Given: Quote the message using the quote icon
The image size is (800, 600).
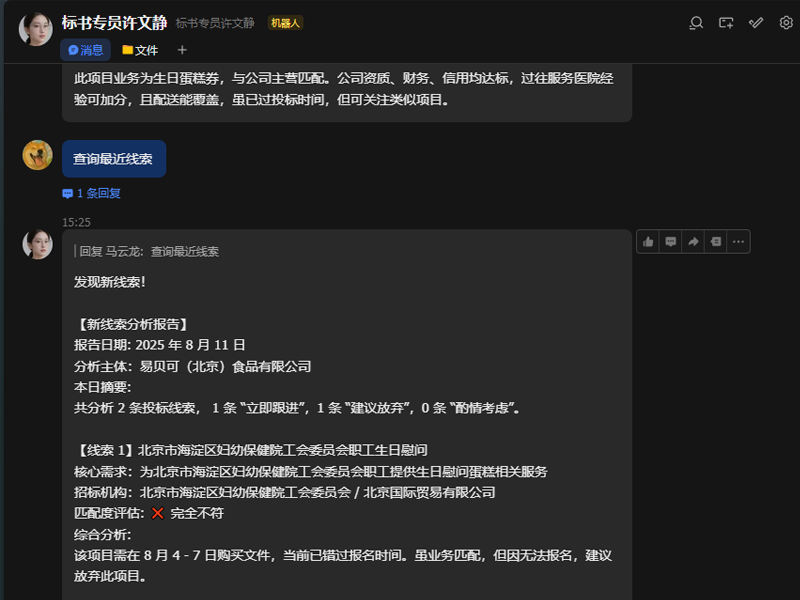Looking at the screenshot, I should 713,241.
